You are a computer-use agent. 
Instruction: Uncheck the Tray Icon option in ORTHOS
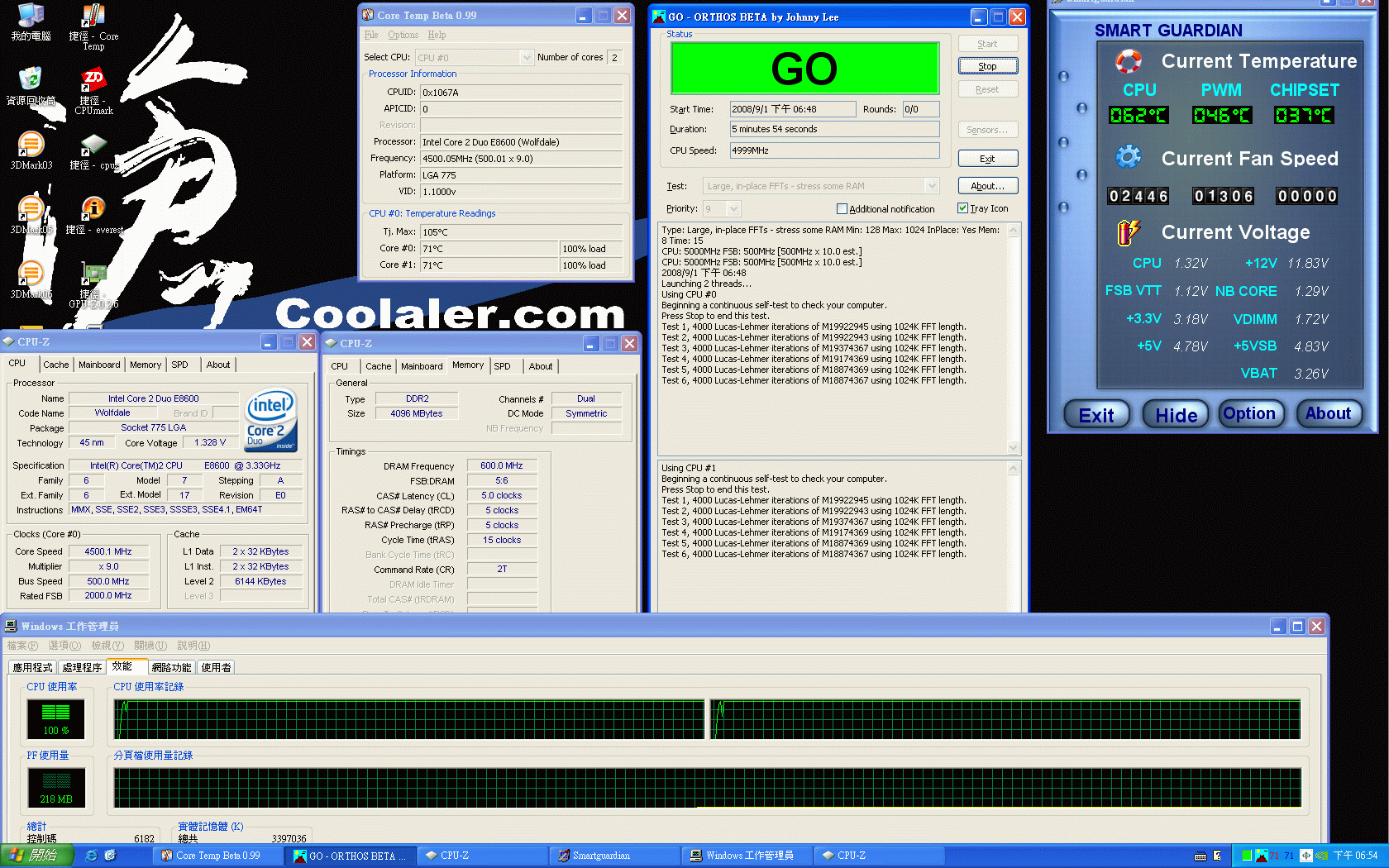click(963, 208)
